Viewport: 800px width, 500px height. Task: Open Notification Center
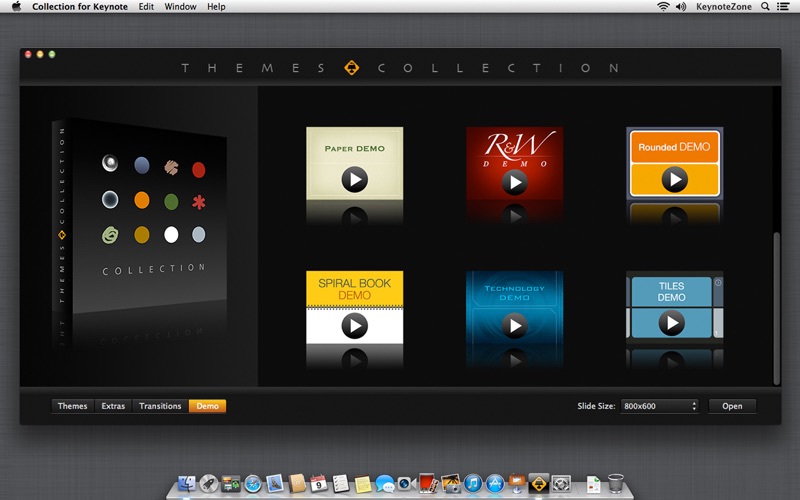tap(783, 7)
